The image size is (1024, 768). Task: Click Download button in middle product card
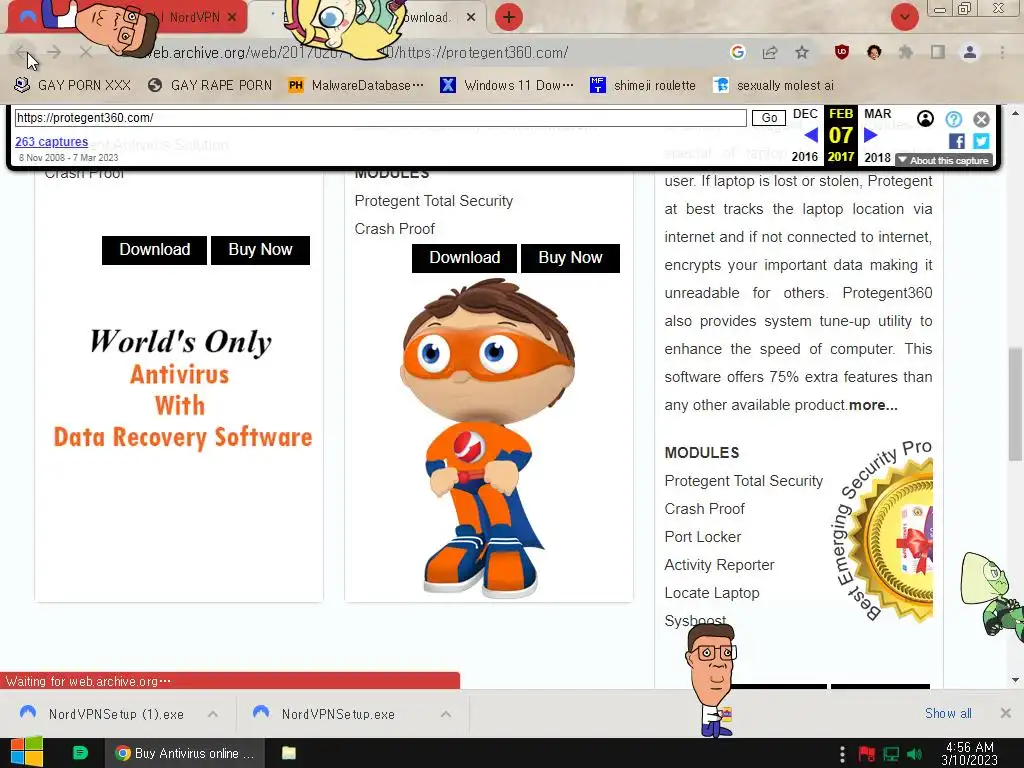coord(464,258)
